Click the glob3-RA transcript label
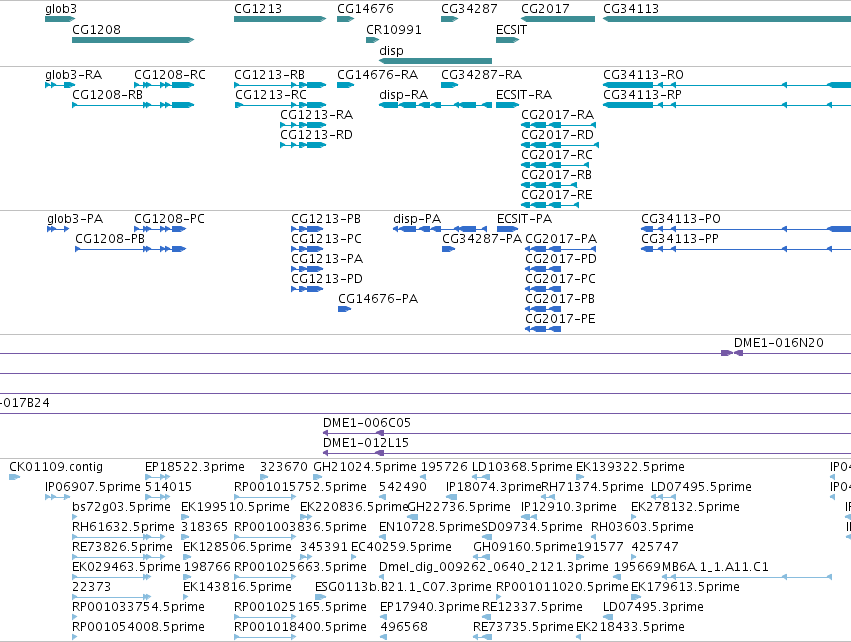851x642 pixels. coord(73,74)
